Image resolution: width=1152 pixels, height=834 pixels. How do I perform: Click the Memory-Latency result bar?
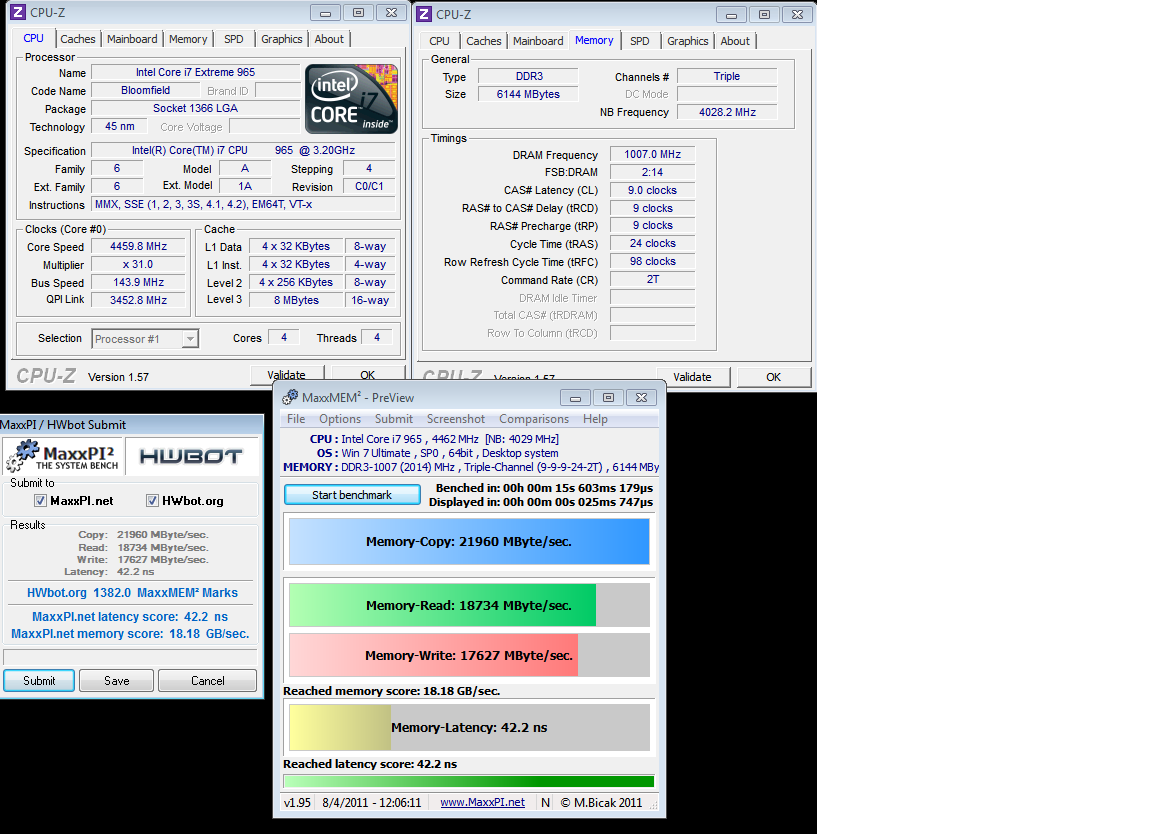pos(469,727)
